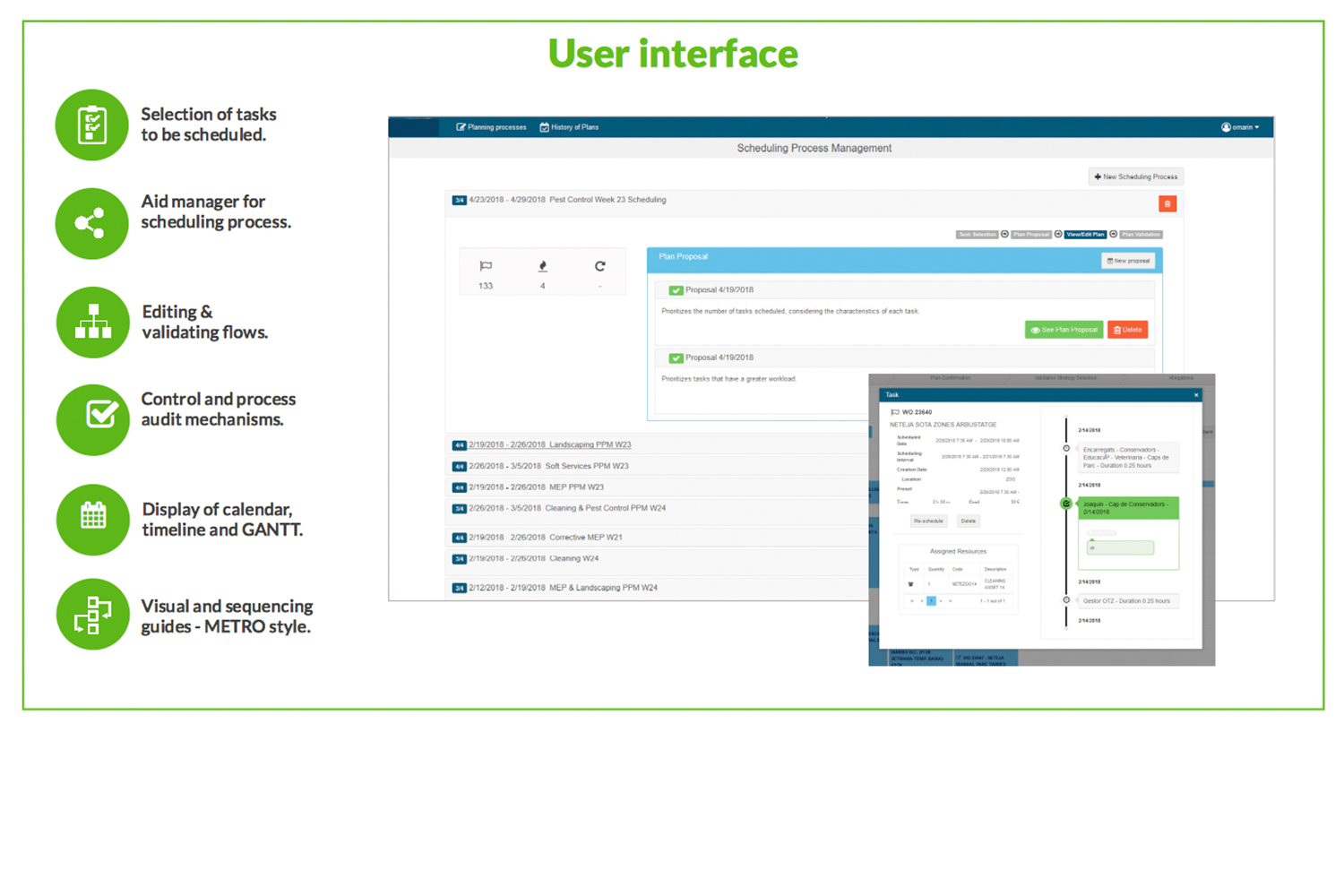The width and height of the screenshot is (1344, 896).
Task: Select page 1 in Assigned Resources pager
Action: point(931,601)
